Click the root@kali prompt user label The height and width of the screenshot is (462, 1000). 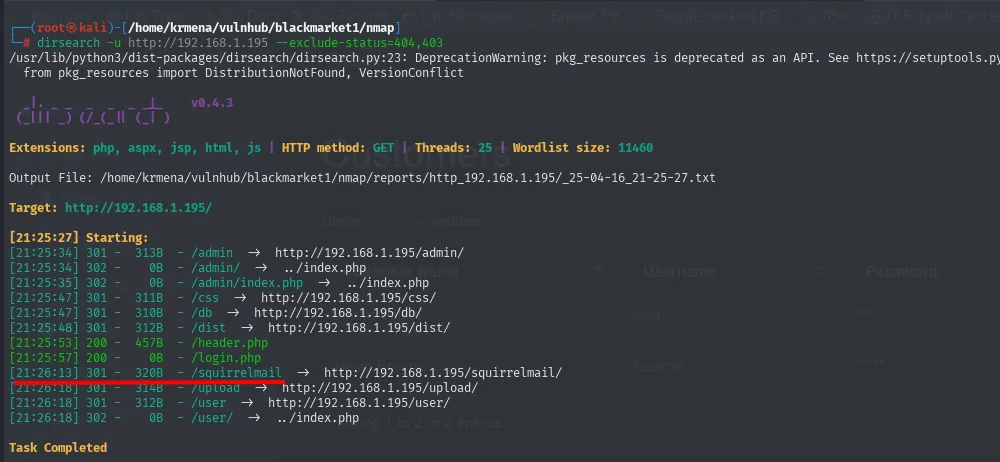pos(74,28)
